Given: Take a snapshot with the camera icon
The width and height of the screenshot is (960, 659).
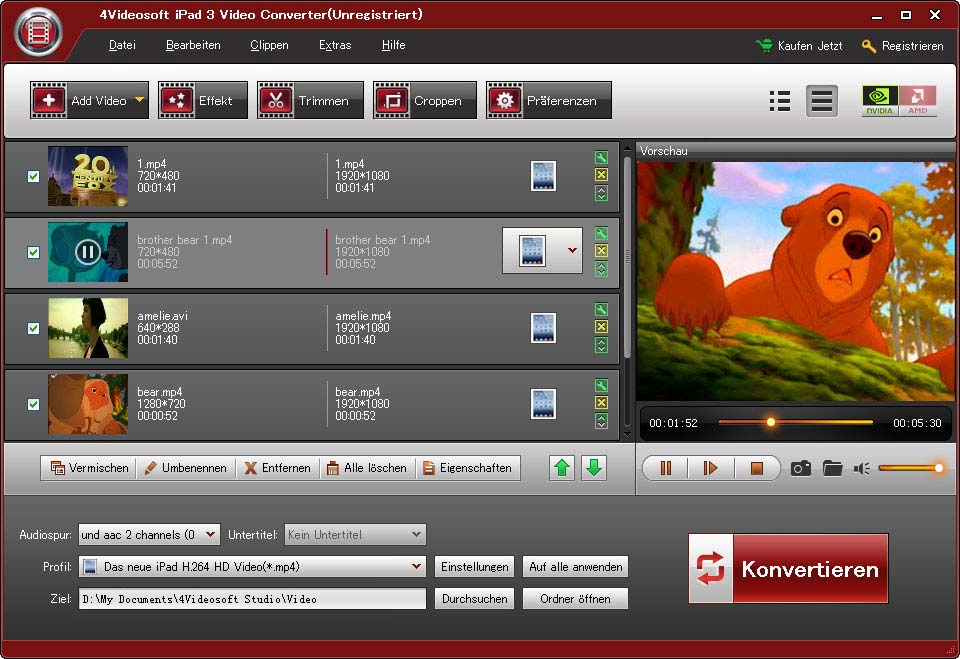Looking at the screenshot, I should [x=800, y=468].
